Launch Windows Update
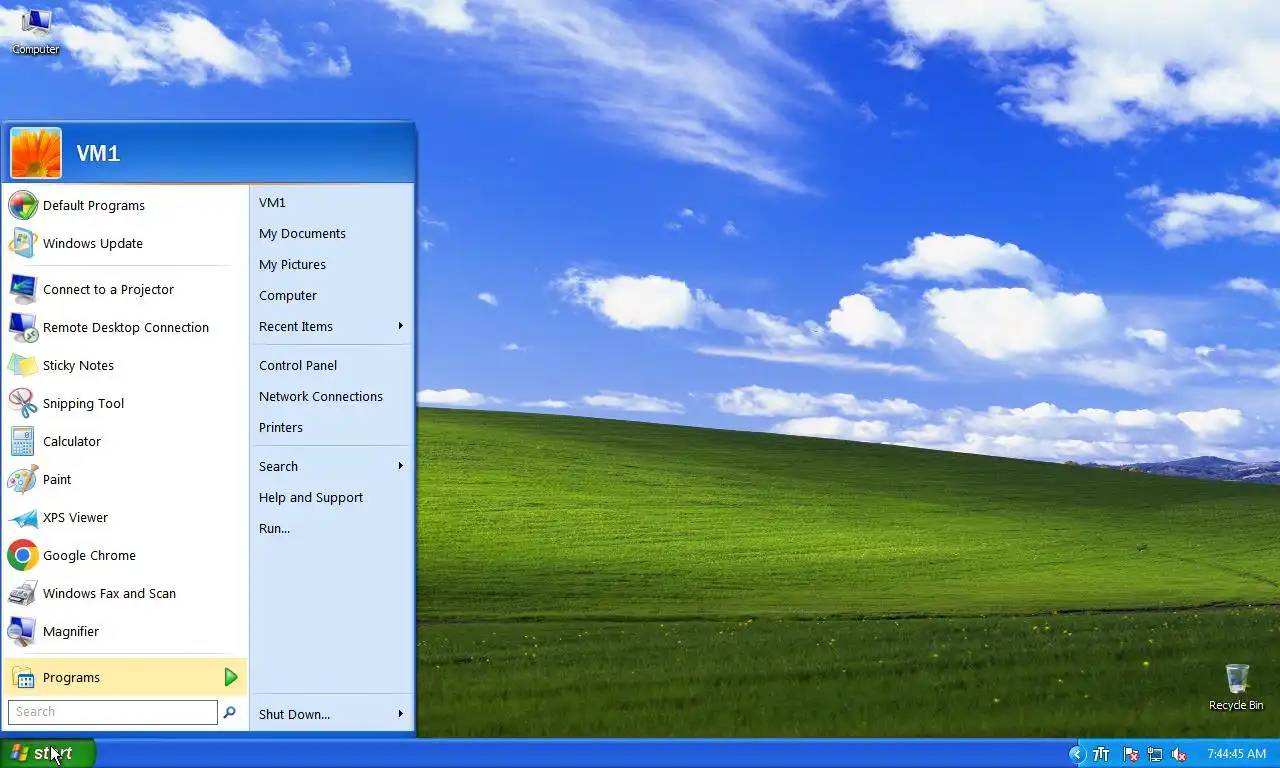Screen dimensions: 1280x768 tap(125, 243)
